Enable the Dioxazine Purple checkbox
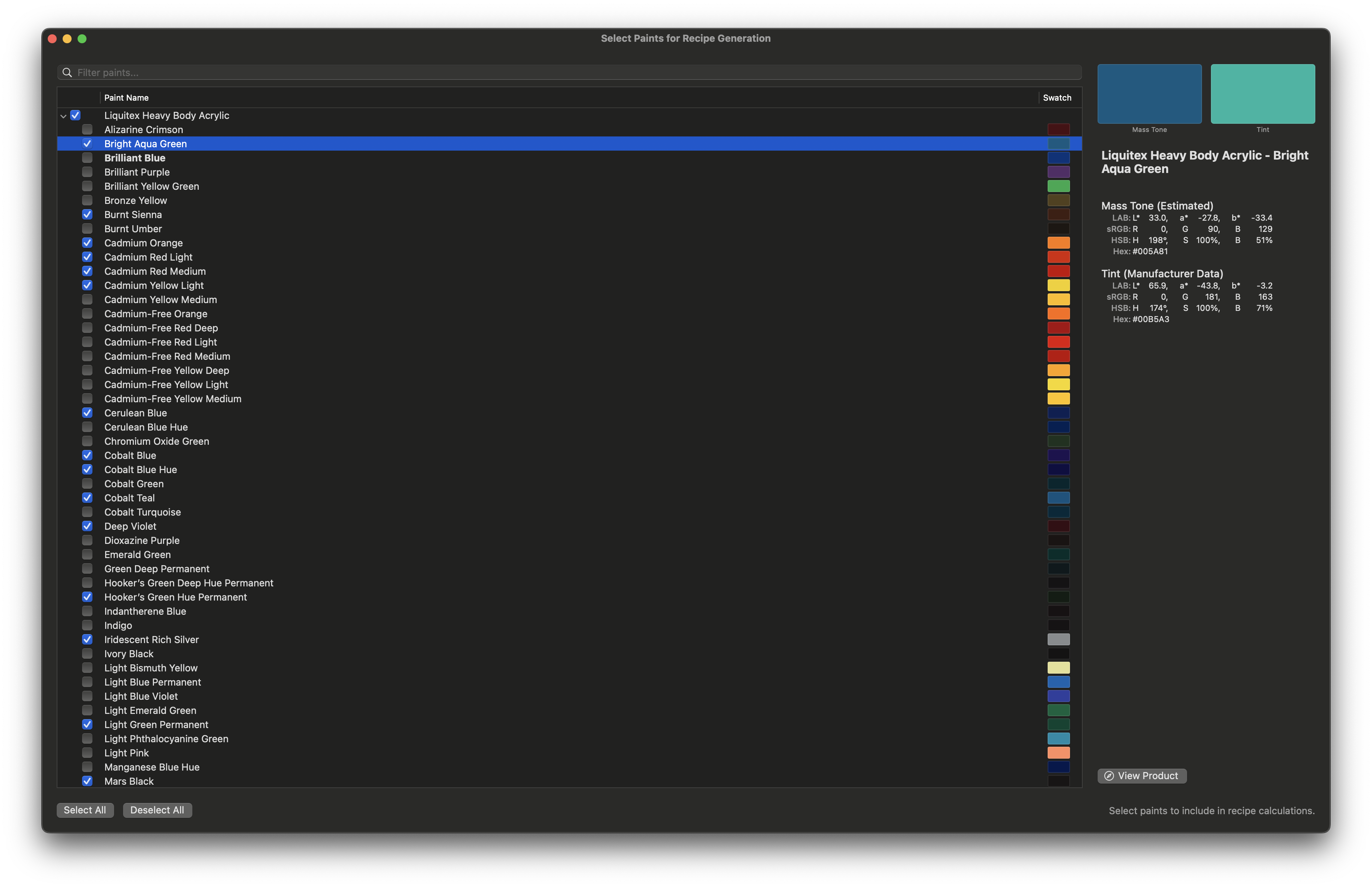This screenshot has width=1372, height=888. tap(87, 540)
